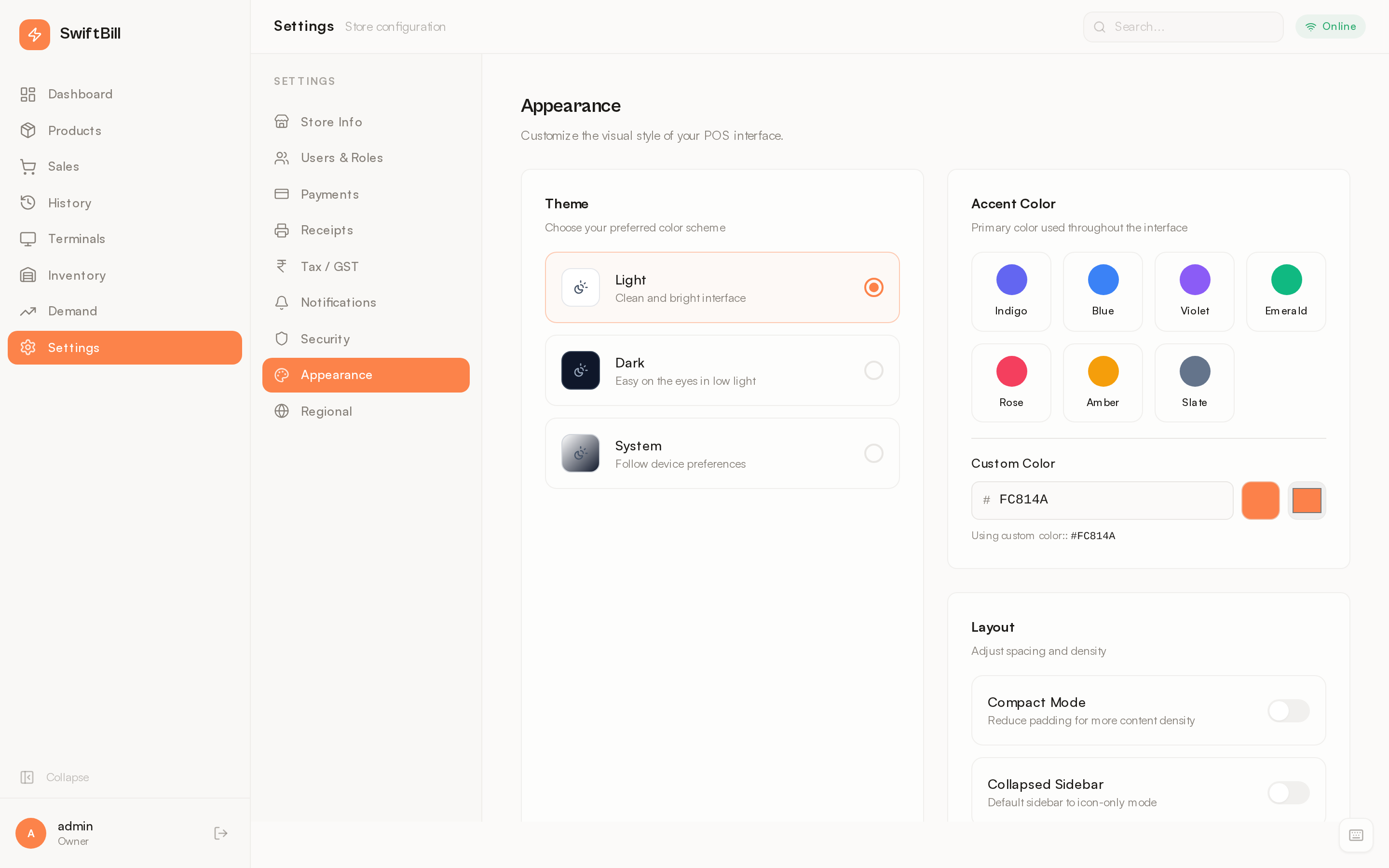The width and height of the screenshot is (1389, 868).
Task: Open the Products box icon
Action: click(28, 130)
